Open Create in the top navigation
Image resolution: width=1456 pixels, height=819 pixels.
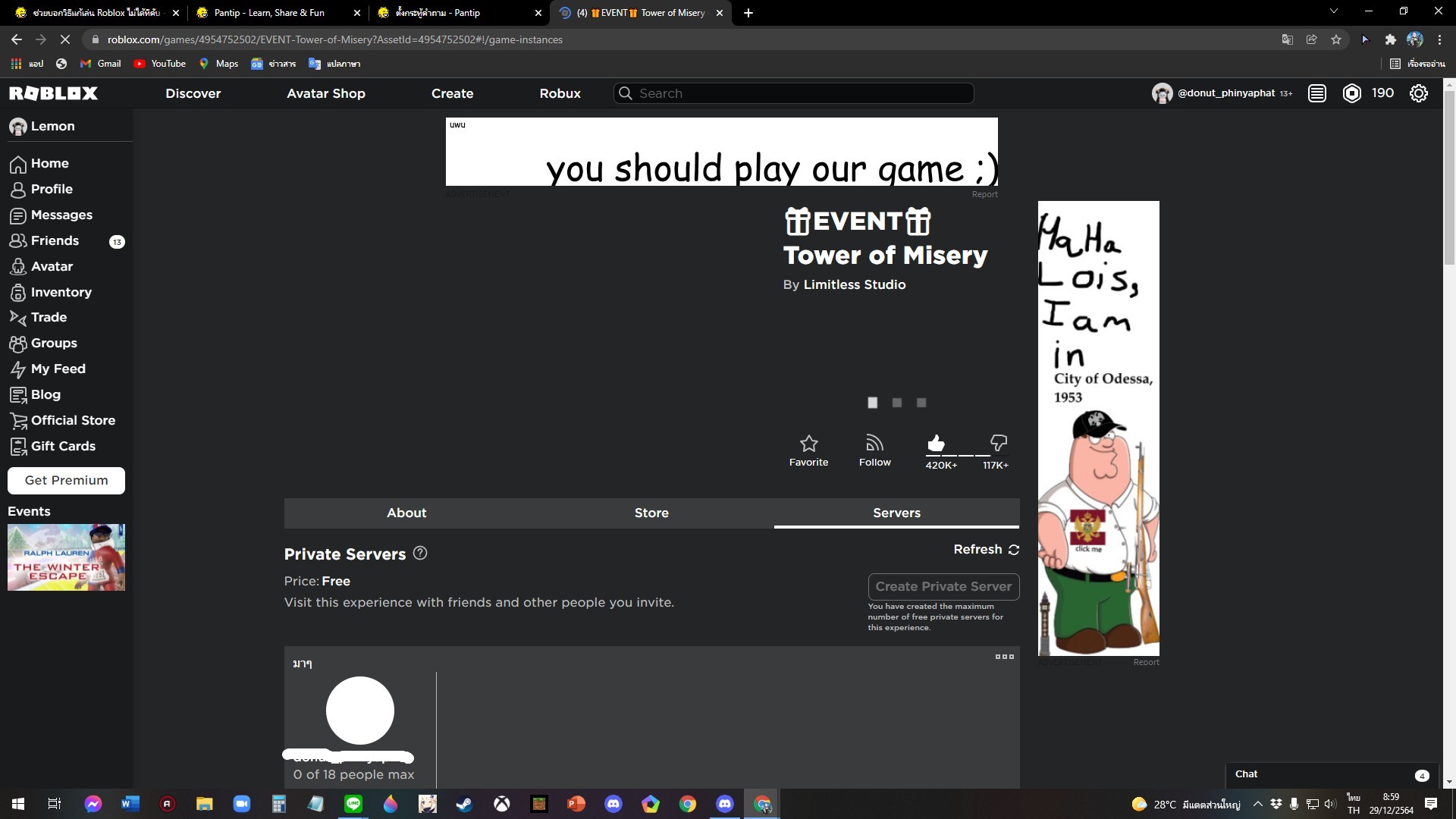(453, 93)
